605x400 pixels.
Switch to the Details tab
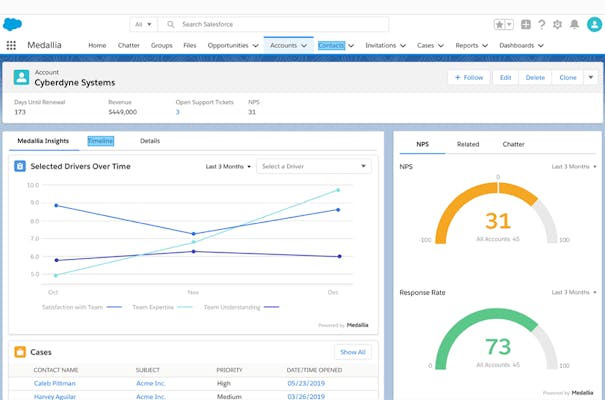tap(150, 141)
